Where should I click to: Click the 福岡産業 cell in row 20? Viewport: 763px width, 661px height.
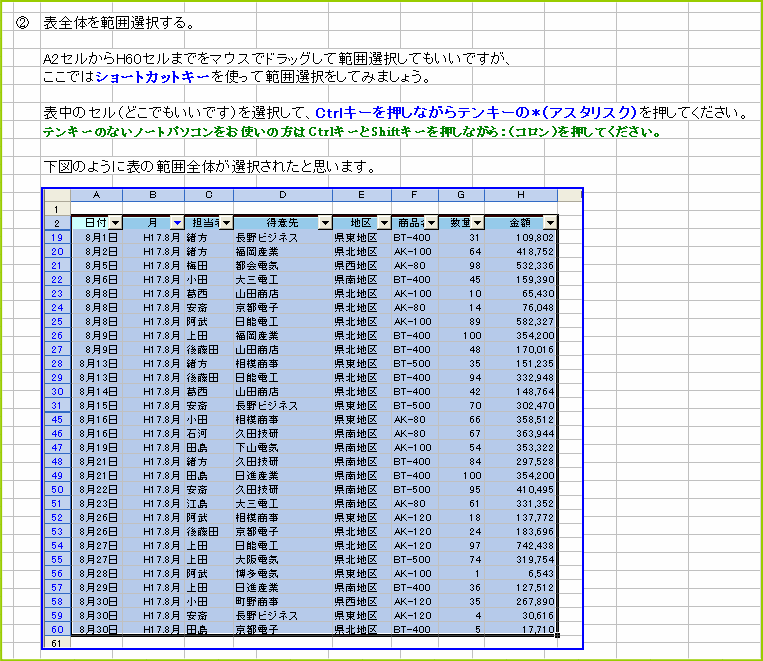pyautogui.click(x=283, y=252)
